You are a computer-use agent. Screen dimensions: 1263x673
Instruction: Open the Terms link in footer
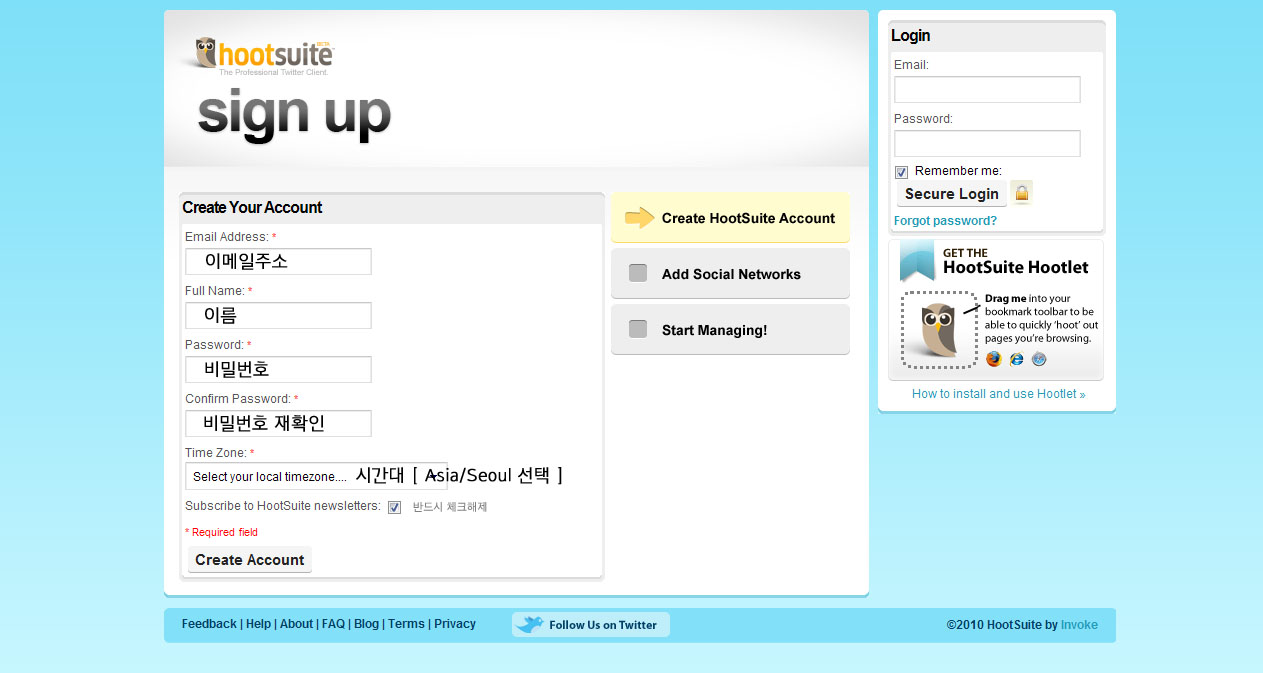[406, 624]
